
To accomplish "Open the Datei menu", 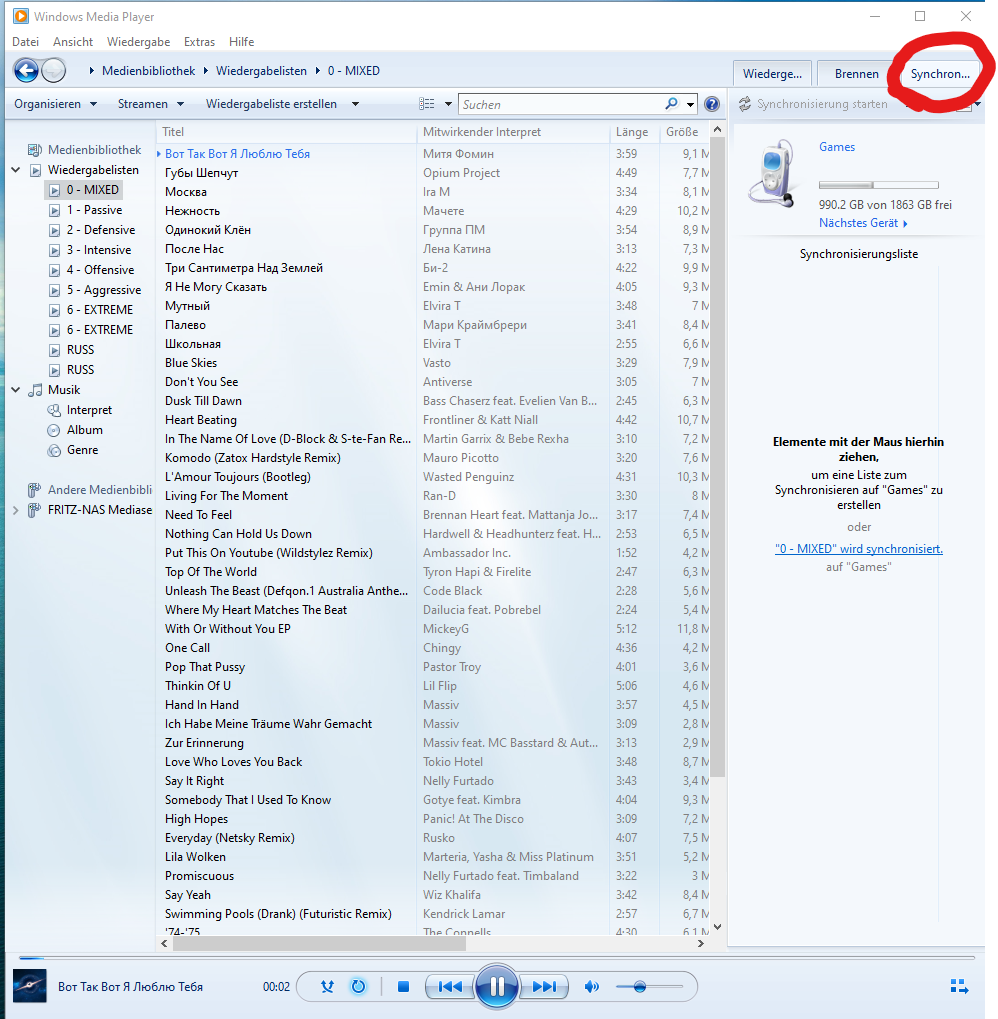I will point(25,42).
